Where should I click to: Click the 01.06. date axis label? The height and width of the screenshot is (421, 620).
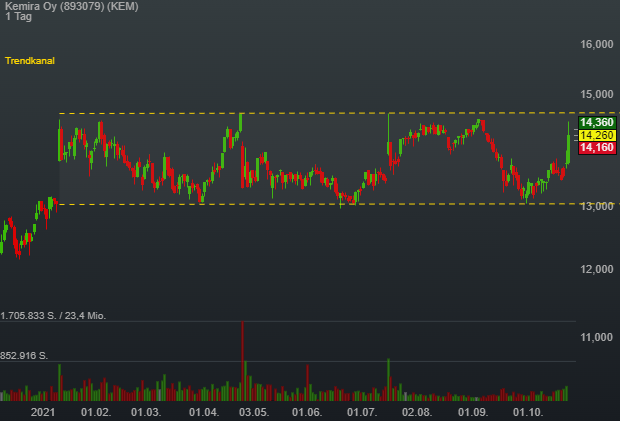[x=307, y=412]
